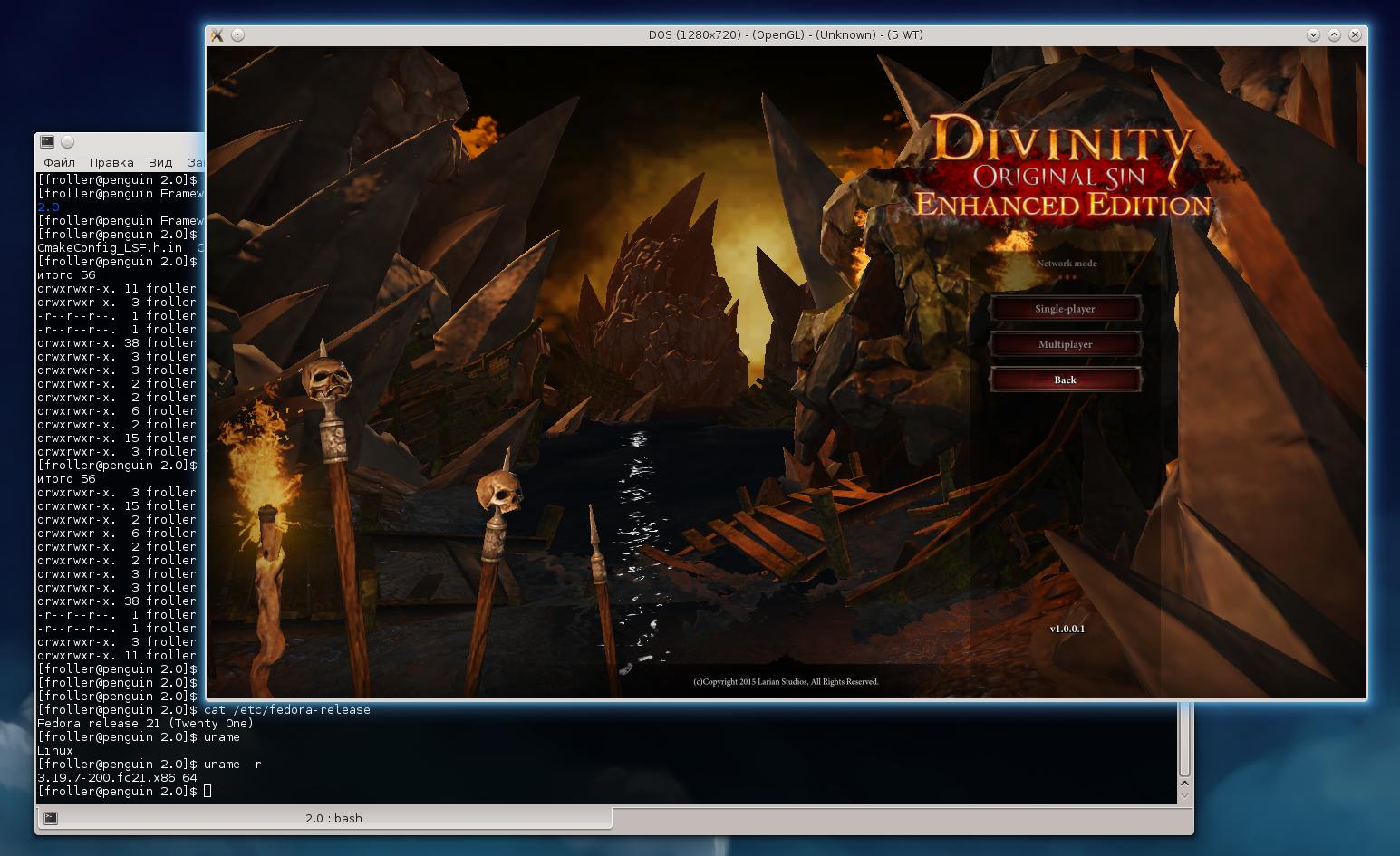Click the terminal prompt cursor on the last line

(208, 792)
